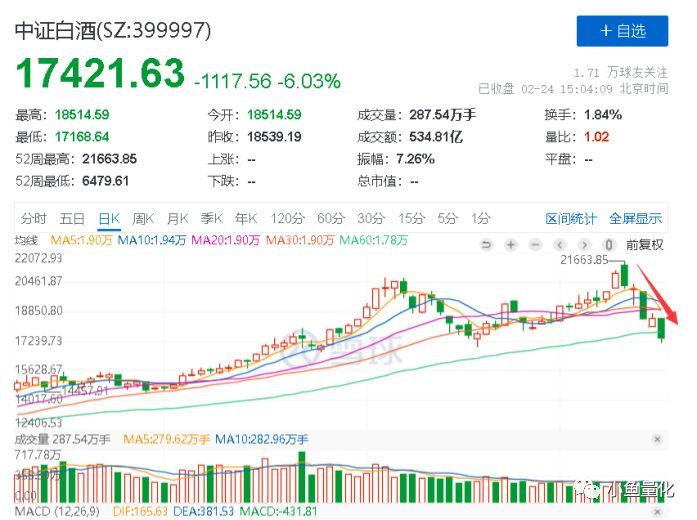
Task: Open 区间统计 range statistics link
Action: [x=571, y=219]
